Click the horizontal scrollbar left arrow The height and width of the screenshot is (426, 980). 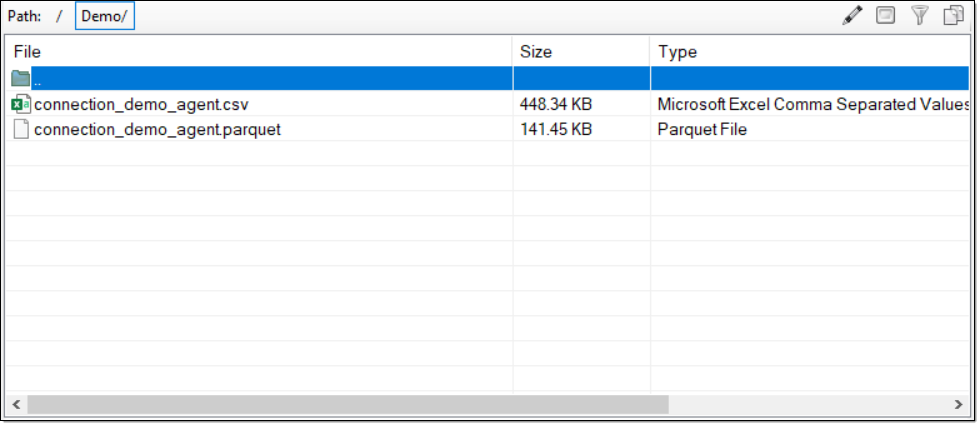pos(17,404)
